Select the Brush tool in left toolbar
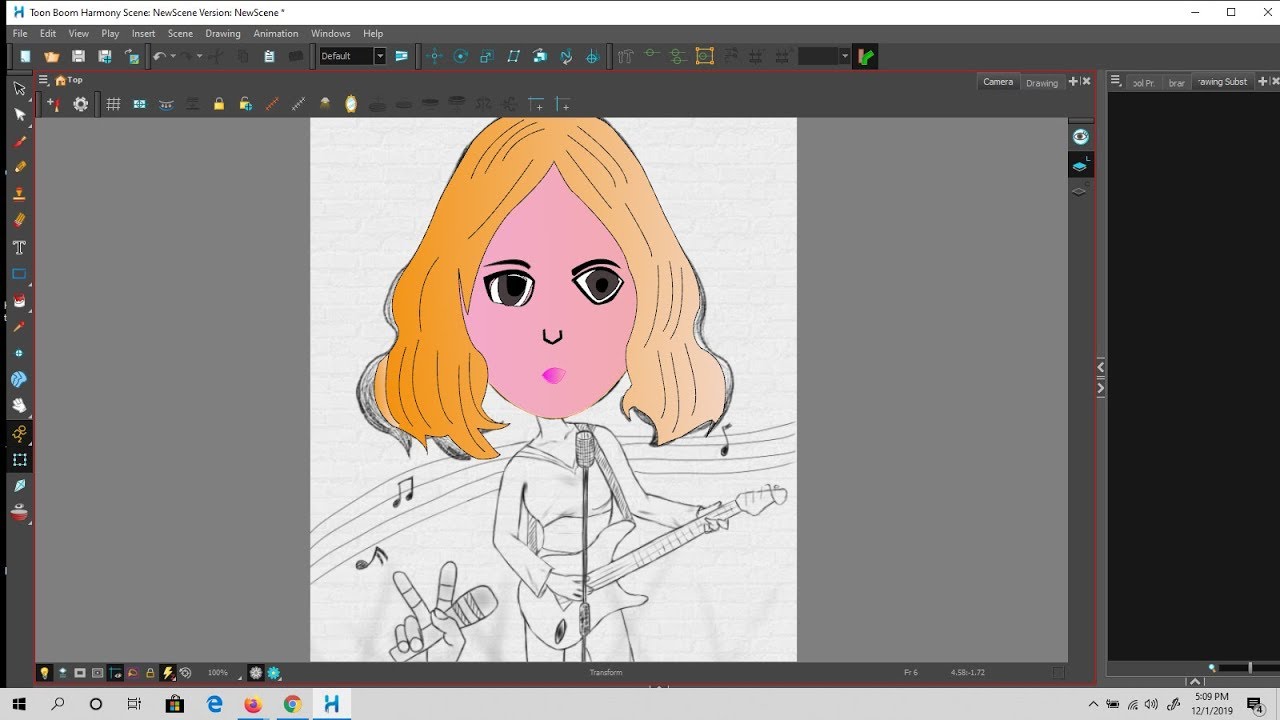 point(19,141)
